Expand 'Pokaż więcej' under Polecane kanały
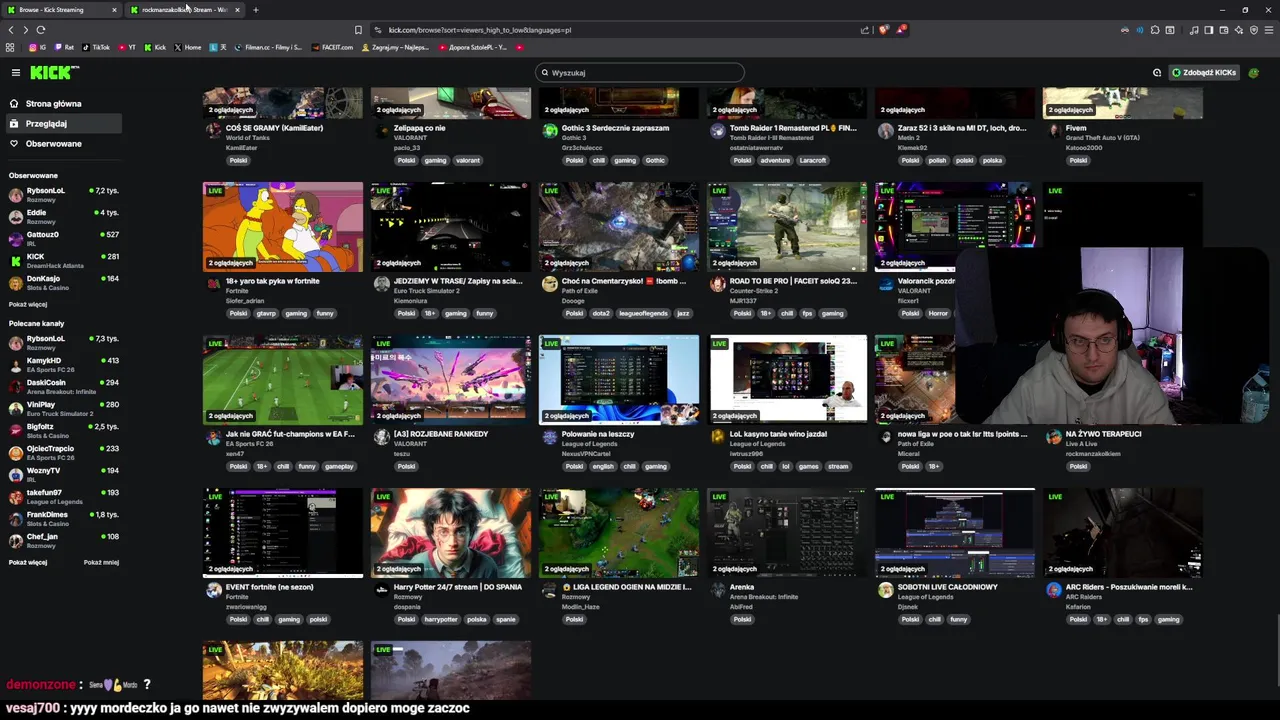1280x720 pixels. pos(28,562)
